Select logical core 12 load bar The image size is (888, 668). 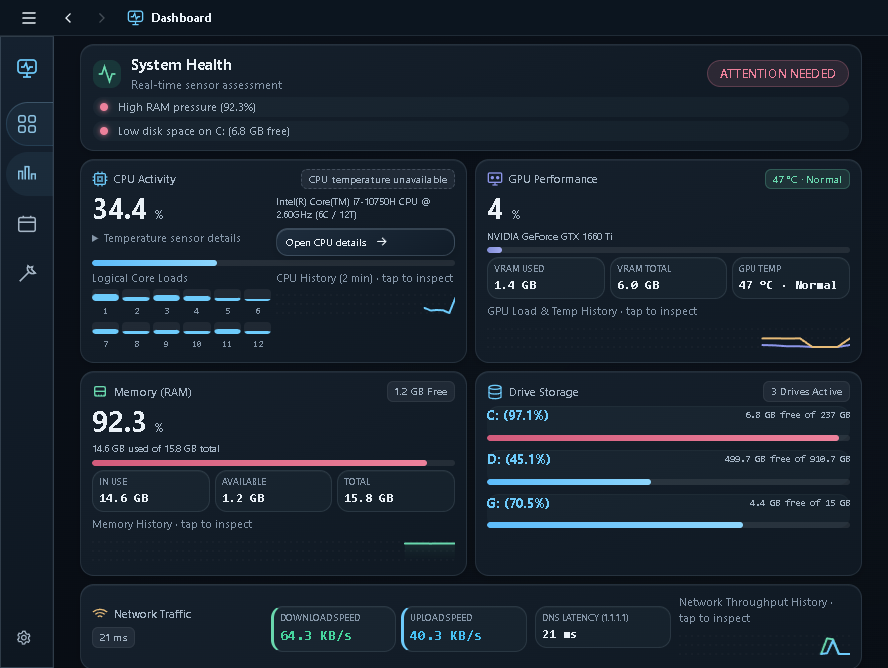pyautogui.click(x=257, y=330)
